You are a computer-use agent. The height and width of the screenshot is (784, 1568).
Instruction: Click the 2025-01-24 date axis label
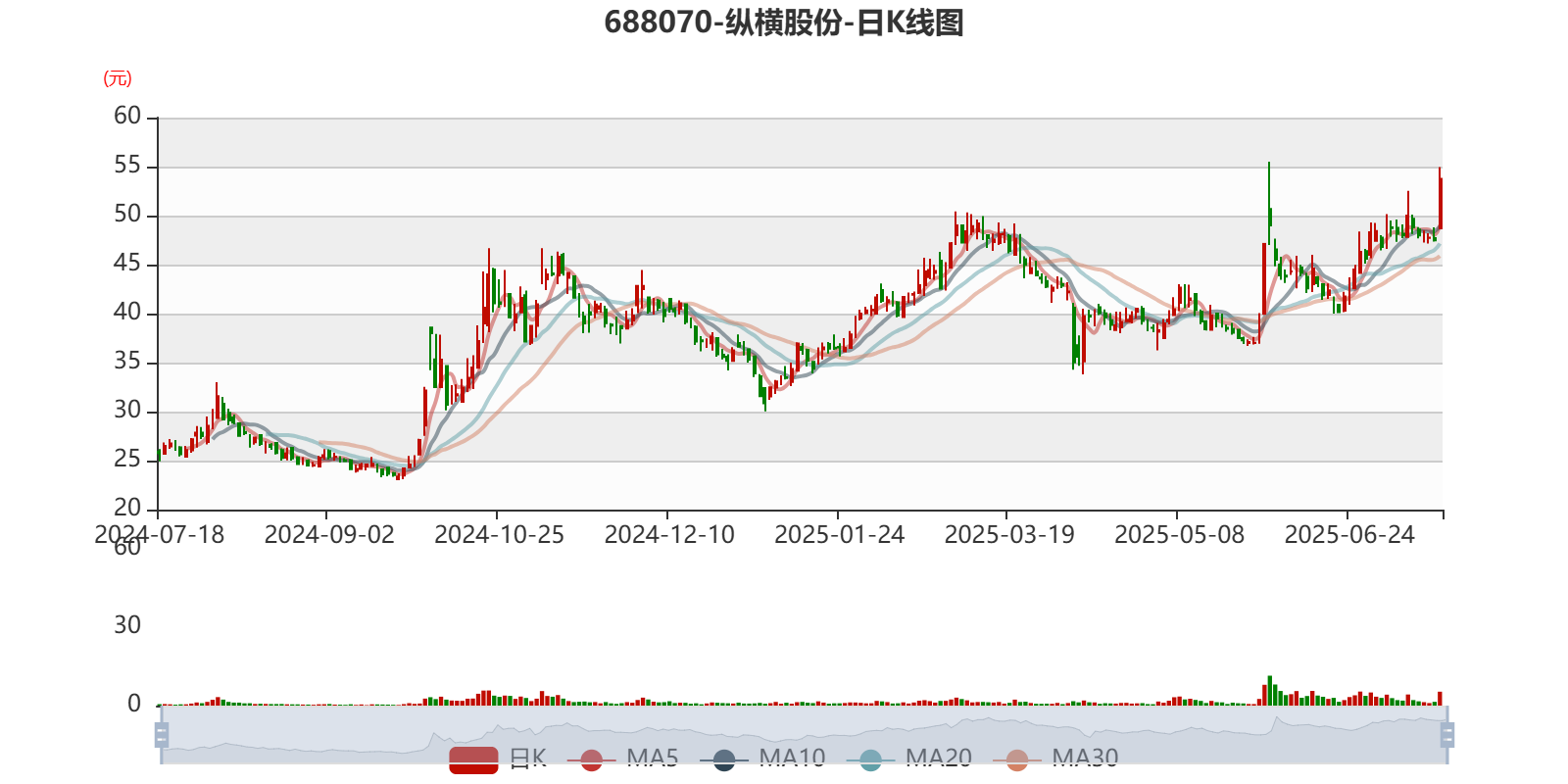pos(840,535)
